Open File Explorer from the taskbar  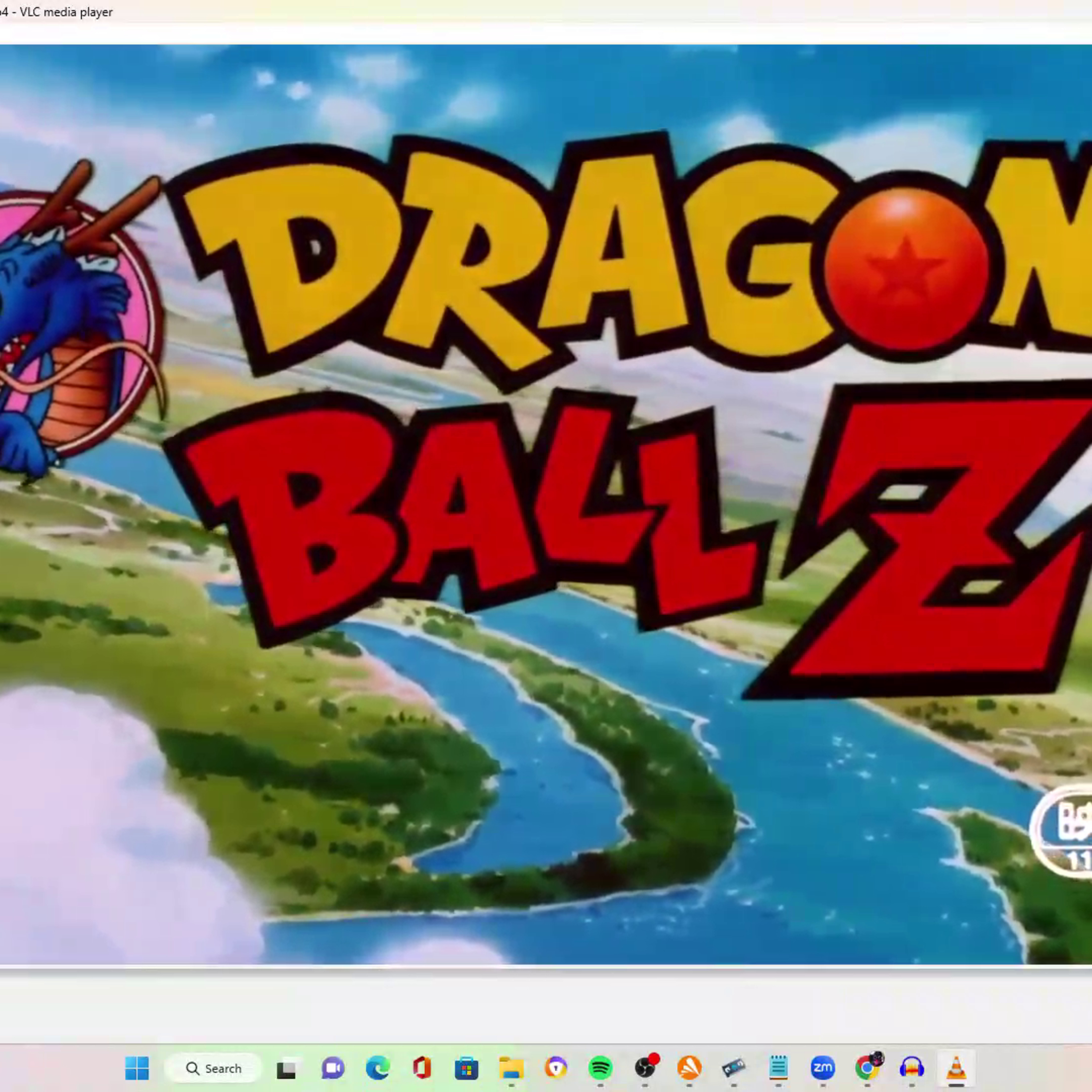(511, 1068)
